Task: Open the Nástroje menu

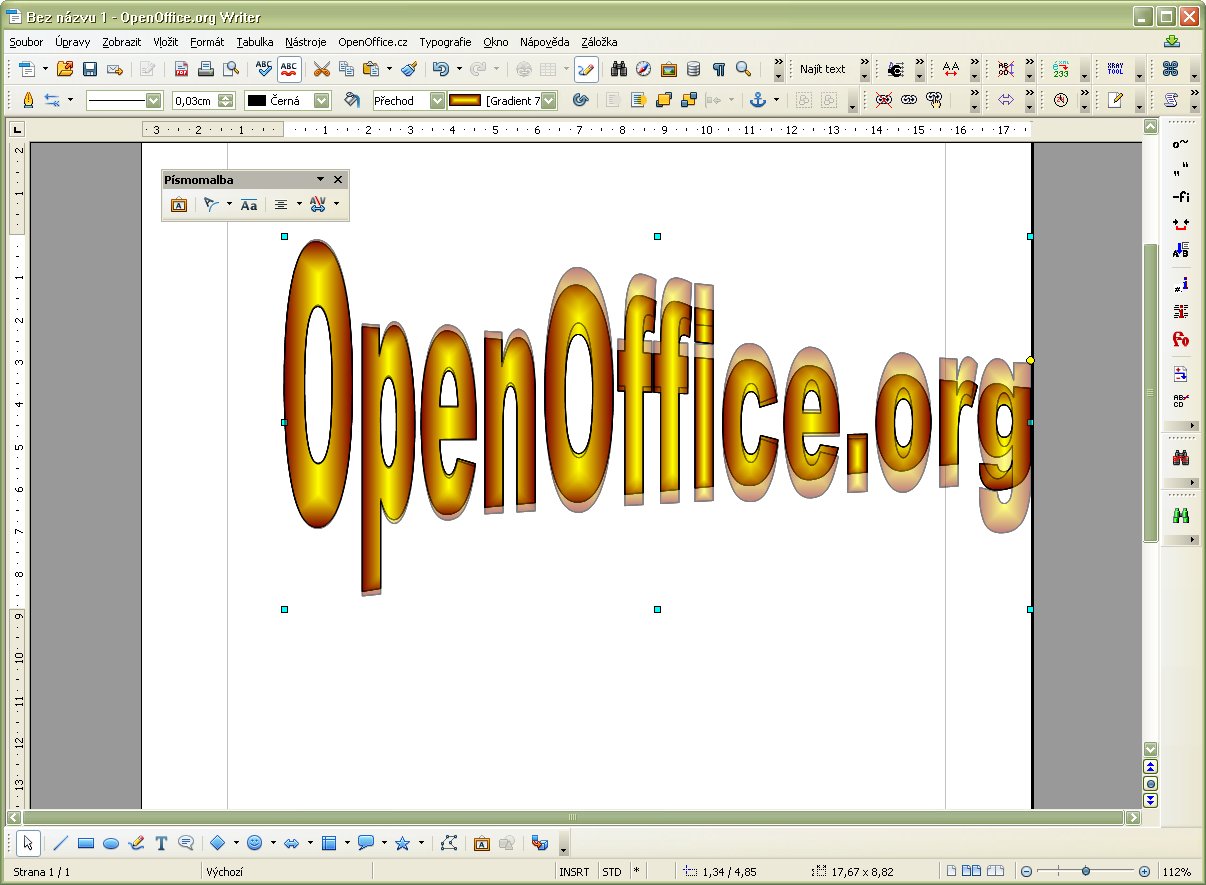Action: (x=306, y=42)
